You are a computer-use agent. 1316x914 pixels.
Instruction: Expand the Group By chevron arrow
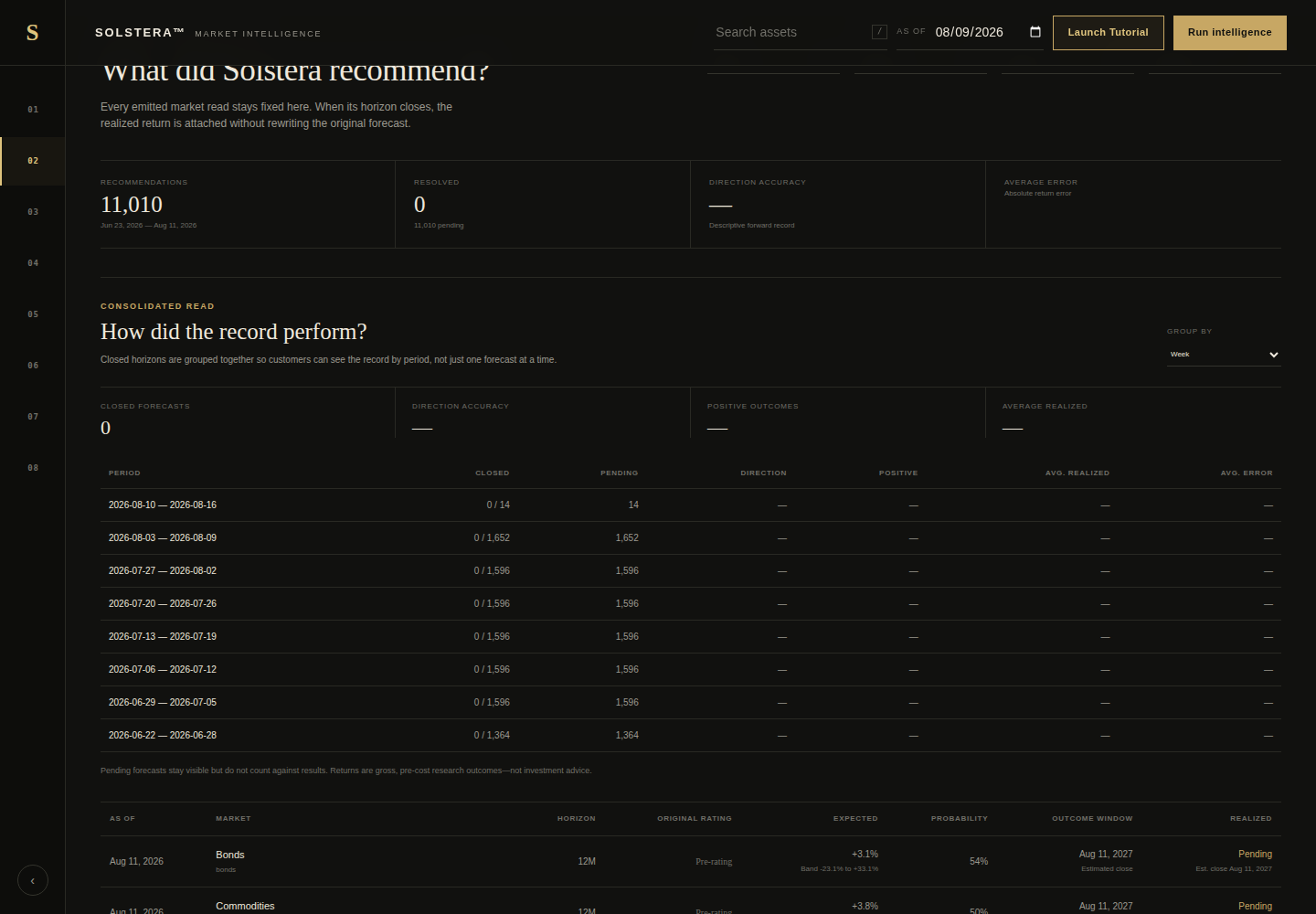(1274, 355)
